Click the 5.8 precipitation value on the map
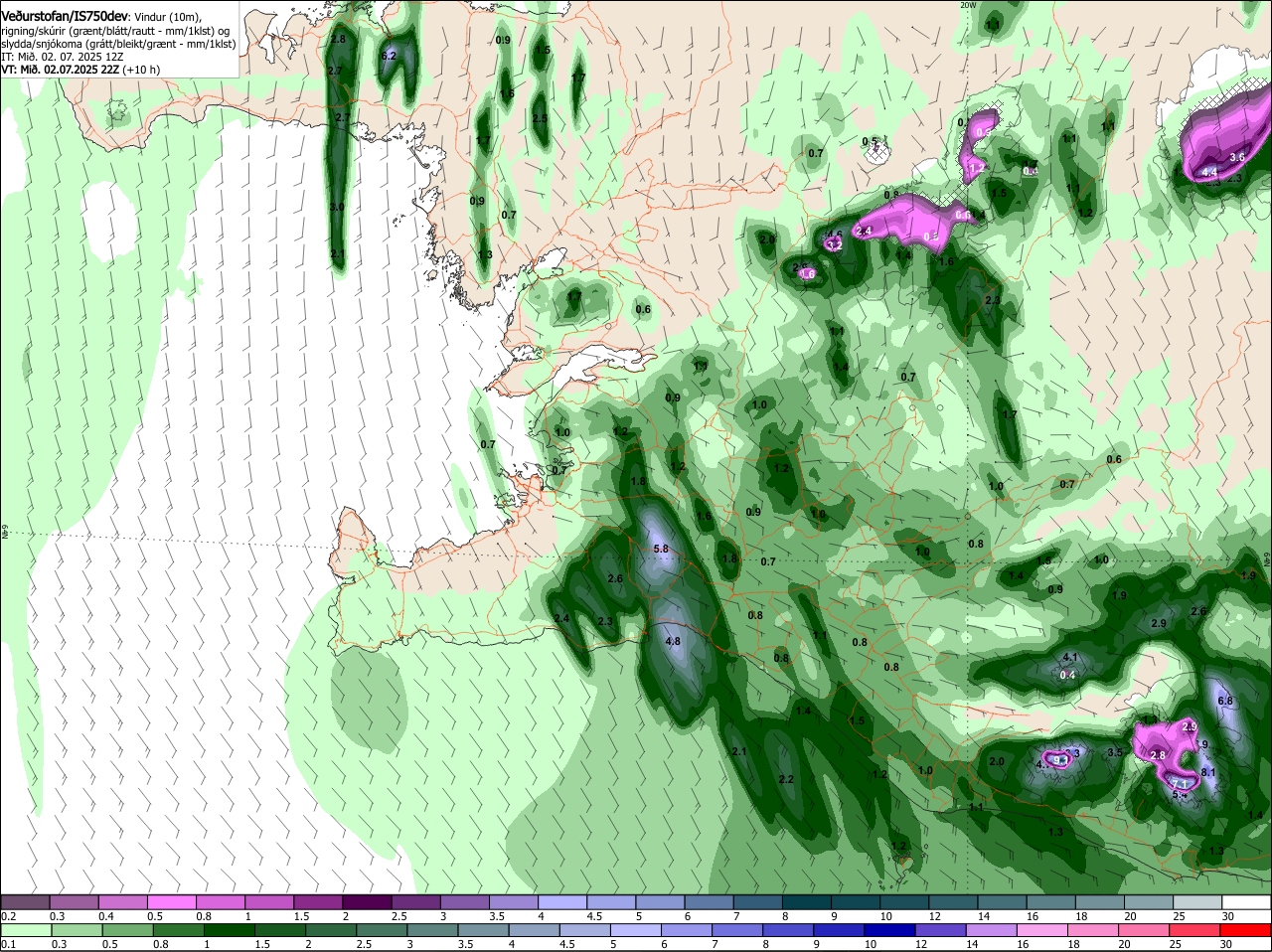Viewport: 1272px width, 952px height. pos(661,549)
